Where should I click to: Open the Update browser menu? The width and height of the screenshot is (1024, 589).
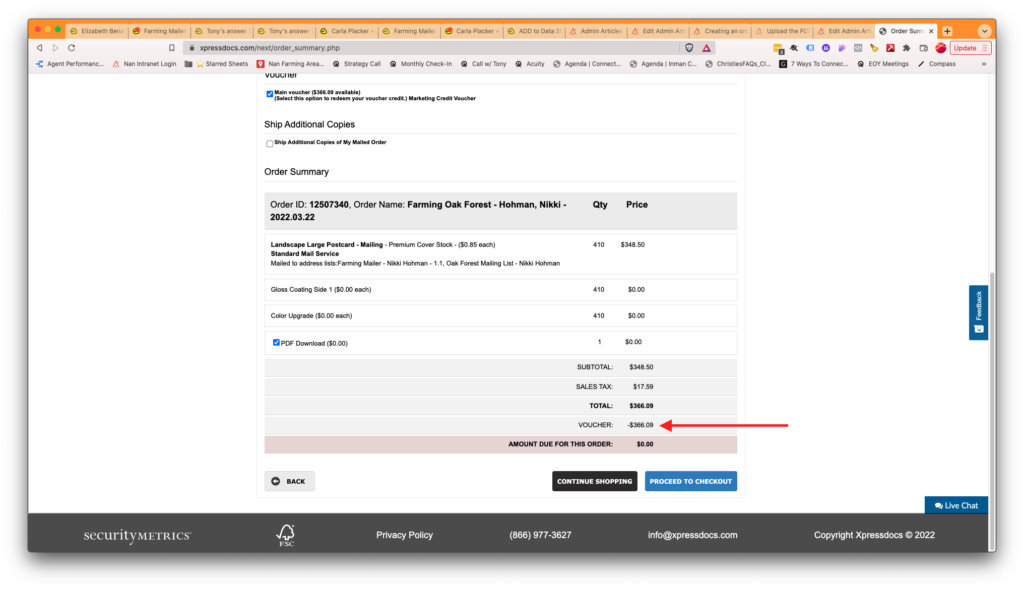(970, 48)
